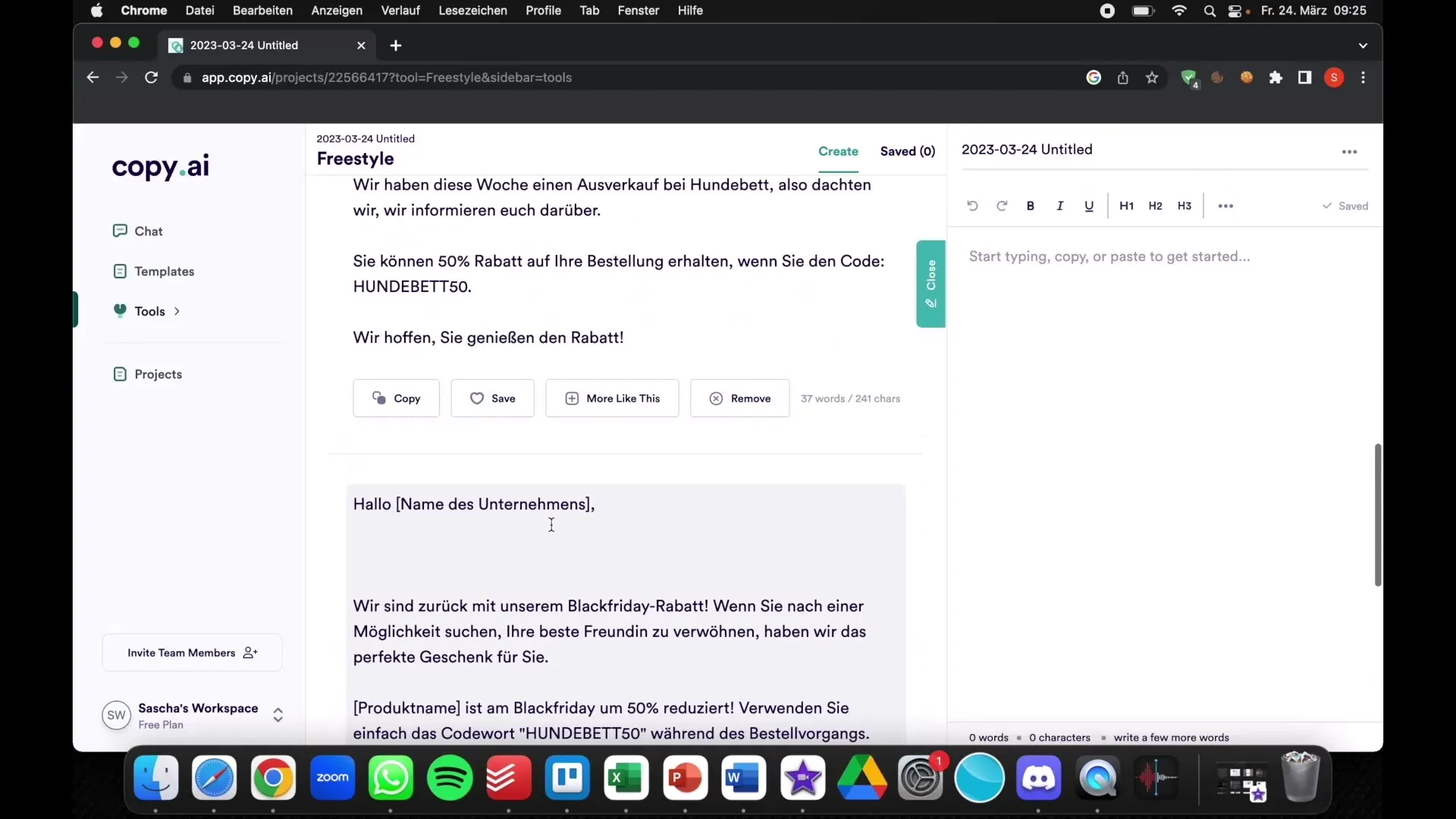The image size is (1456, 819).
Task: Copy the first generated email text
Action: [x=396, y=398]
